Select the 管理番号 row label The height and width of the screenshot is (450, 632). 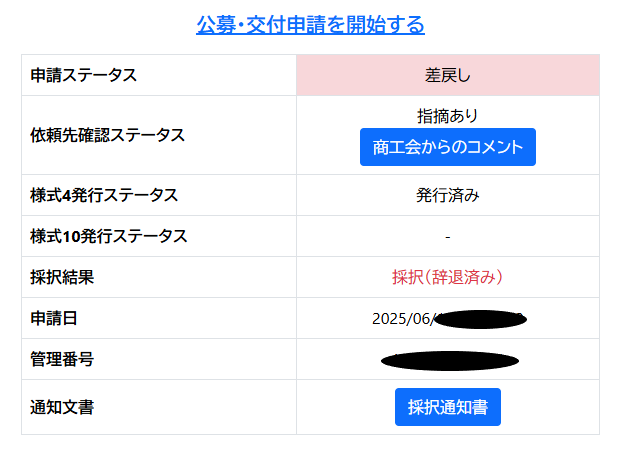62,359
